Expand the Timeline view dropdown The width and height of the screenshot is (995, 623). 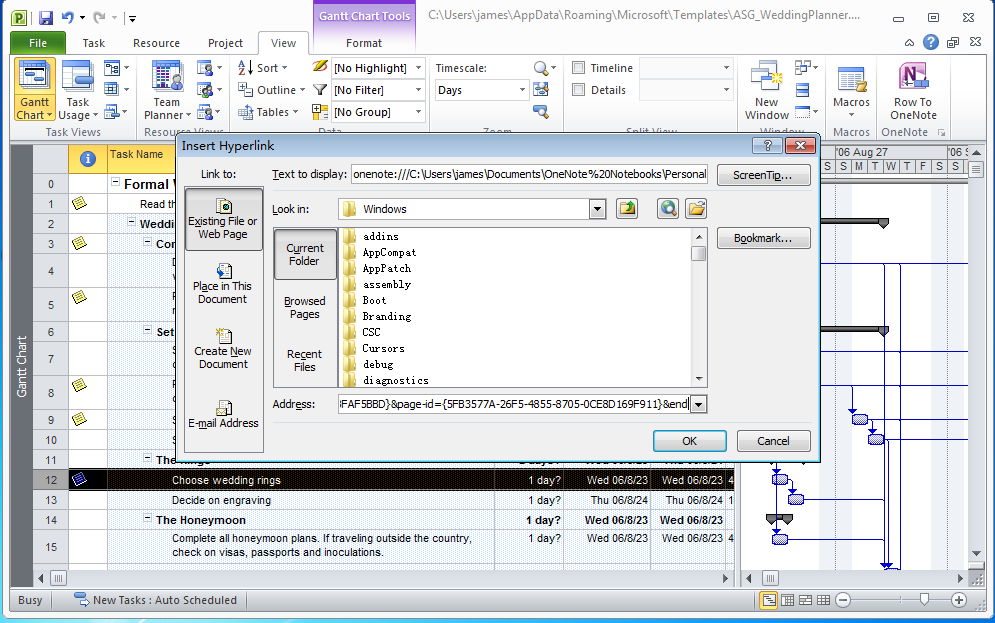point(726,68)
